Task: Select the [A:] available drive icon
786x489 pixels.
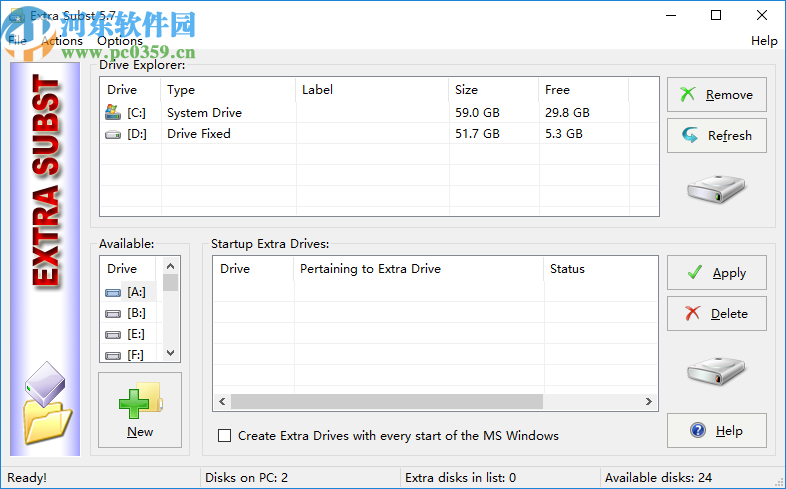Action: (113, 292)
